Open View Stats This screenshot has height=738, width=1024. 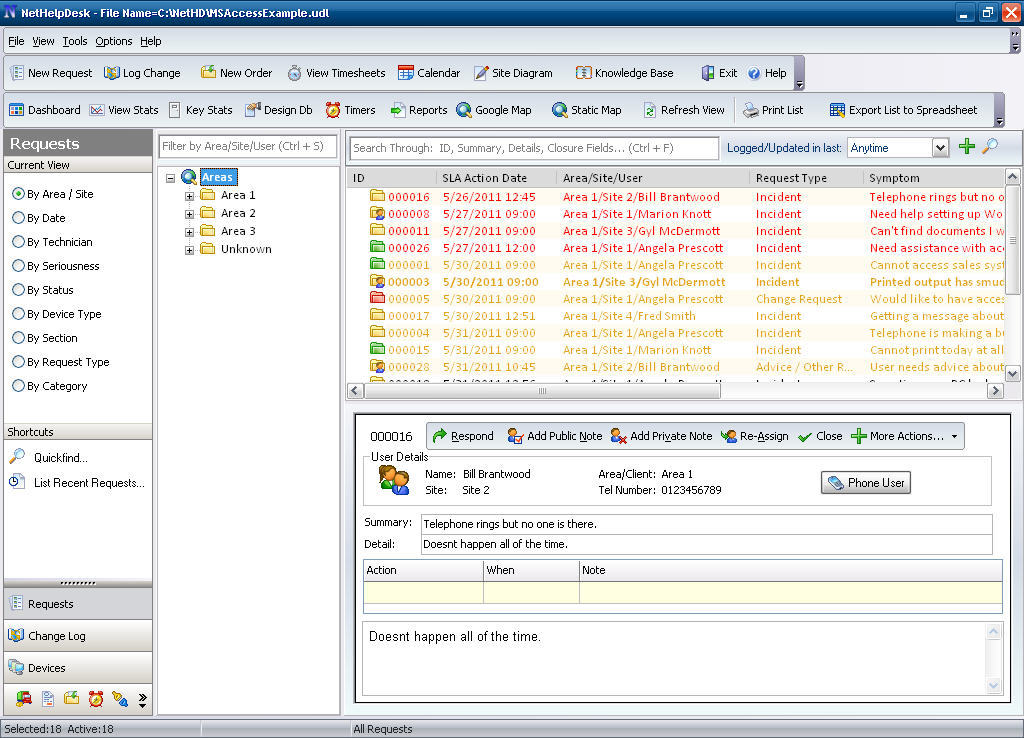coord(124,110)
